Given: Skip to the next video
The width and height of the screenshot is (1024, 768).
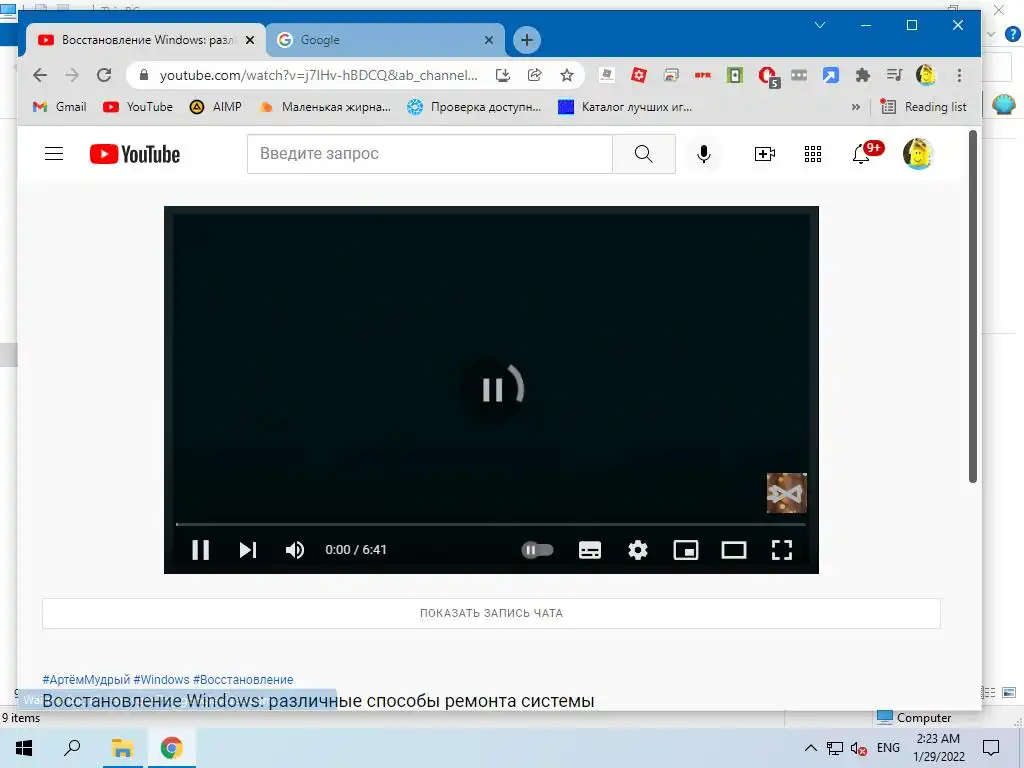Looking at the screenshot, I should (x=248, y=550).
